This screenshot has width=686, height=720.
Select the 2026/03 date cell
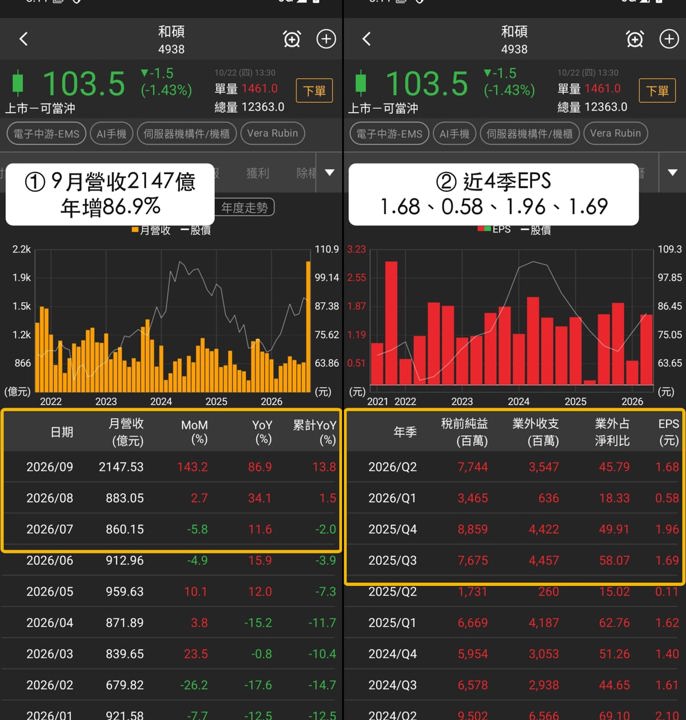click(x=50, y=654)
